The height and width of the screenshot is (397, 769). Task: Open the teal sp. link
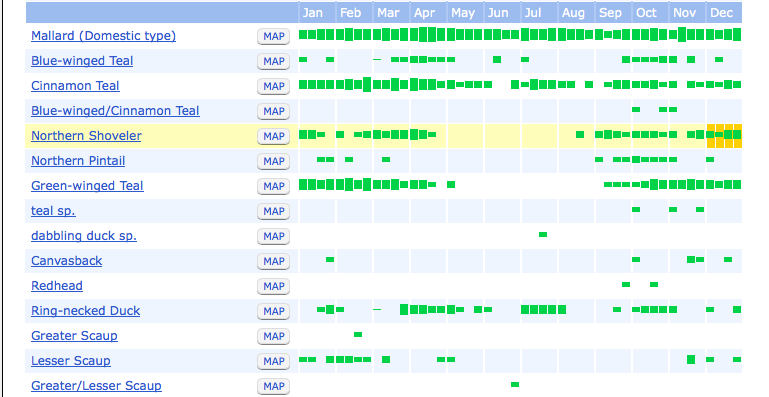(x=53, y=211)
